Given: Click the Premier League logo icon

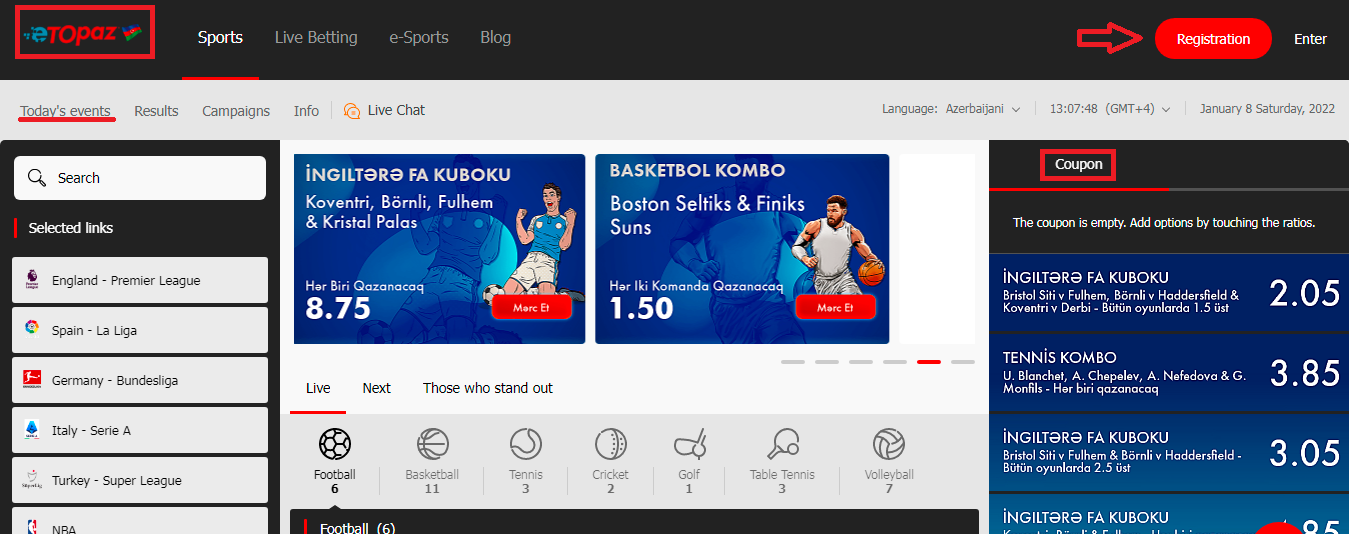Looking at the screenshot, I should (x=32, y=281).
